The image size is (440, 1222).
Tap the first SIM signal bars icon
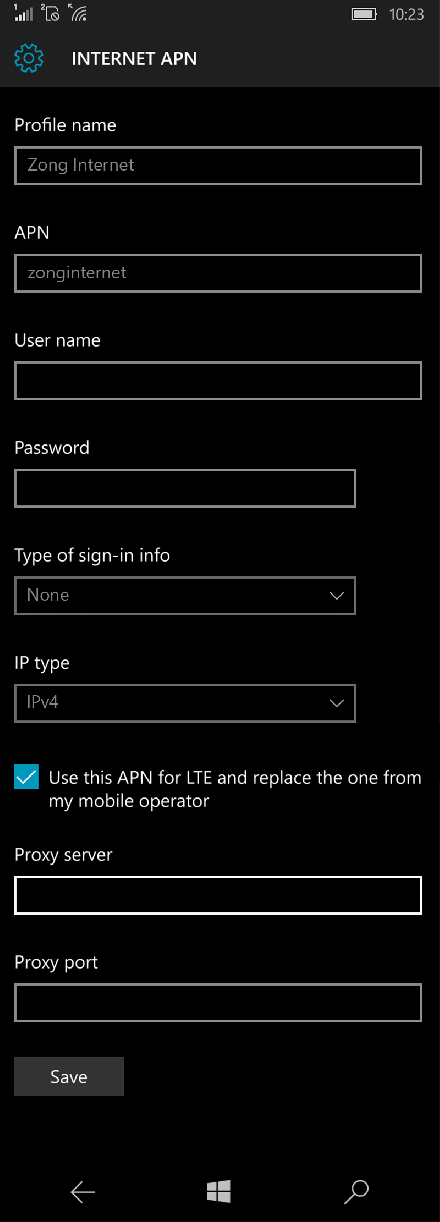point(24,14)
